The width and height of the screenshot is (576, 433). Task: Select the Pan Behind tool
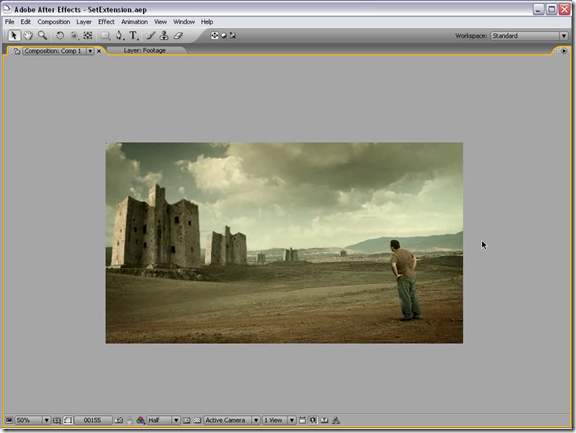(88, 36)
